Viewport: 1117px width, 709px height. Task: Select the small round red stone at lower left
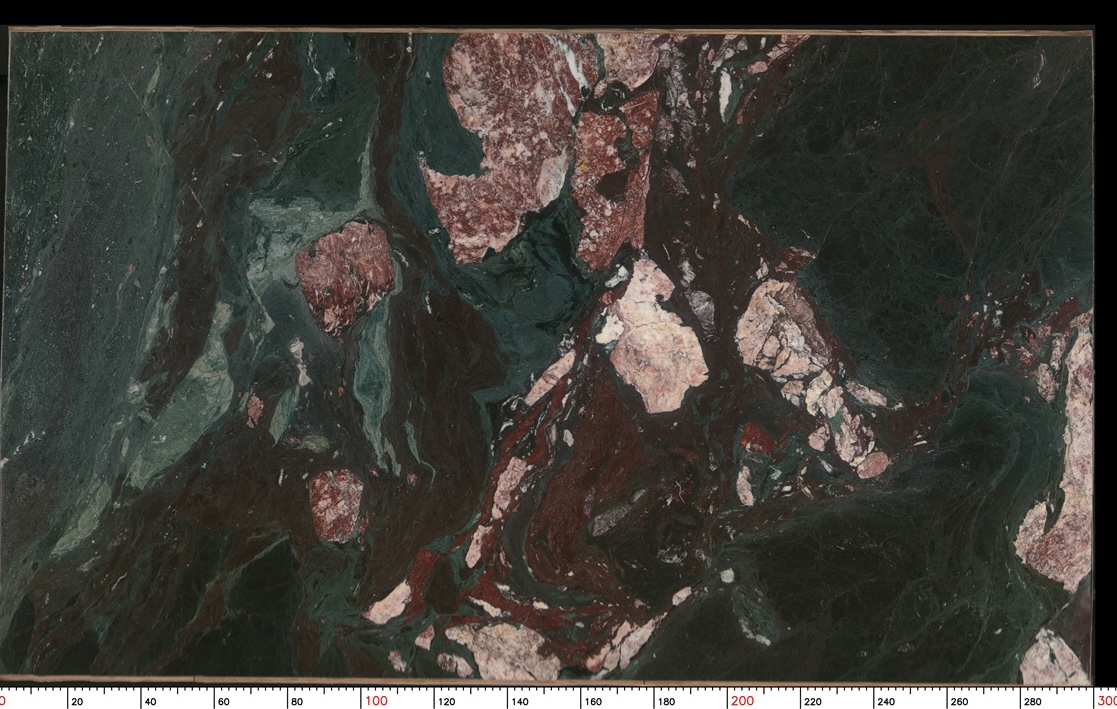(x=336, y=503)
